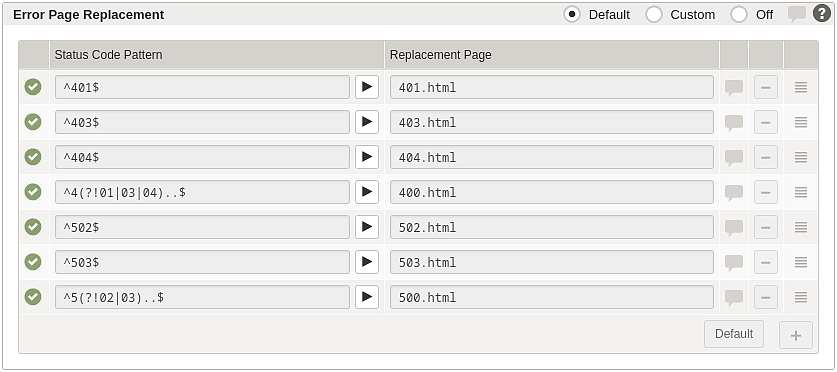Click the play arrow for the ^404$ pattern
Viewport: 837px width, 372px height.
point(367,157)
